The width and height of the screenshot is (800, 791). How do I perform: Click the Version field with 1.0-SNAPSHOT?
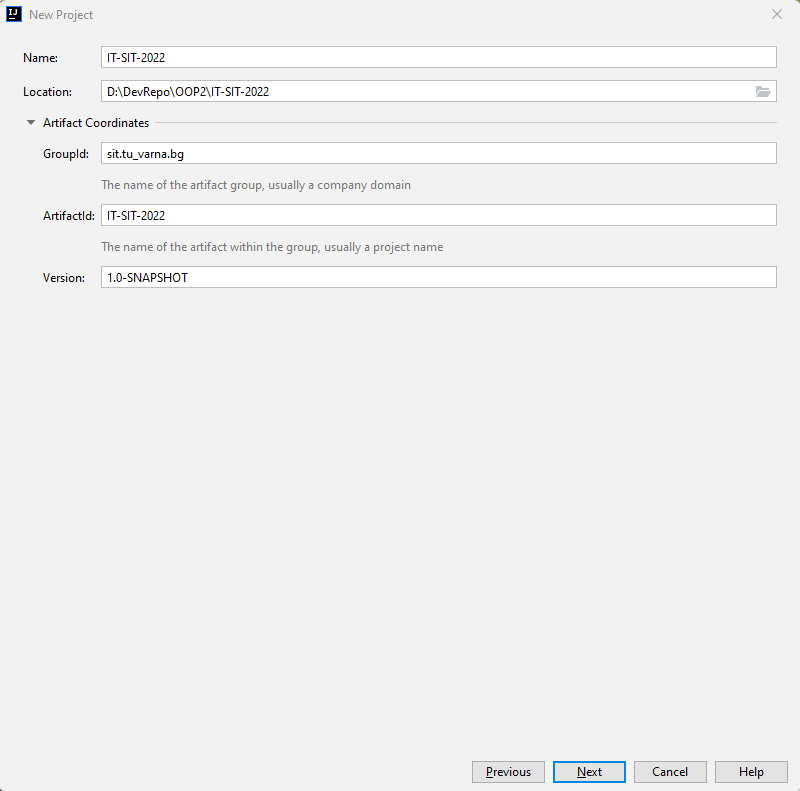pyautogui.click(x=439, y=277)
